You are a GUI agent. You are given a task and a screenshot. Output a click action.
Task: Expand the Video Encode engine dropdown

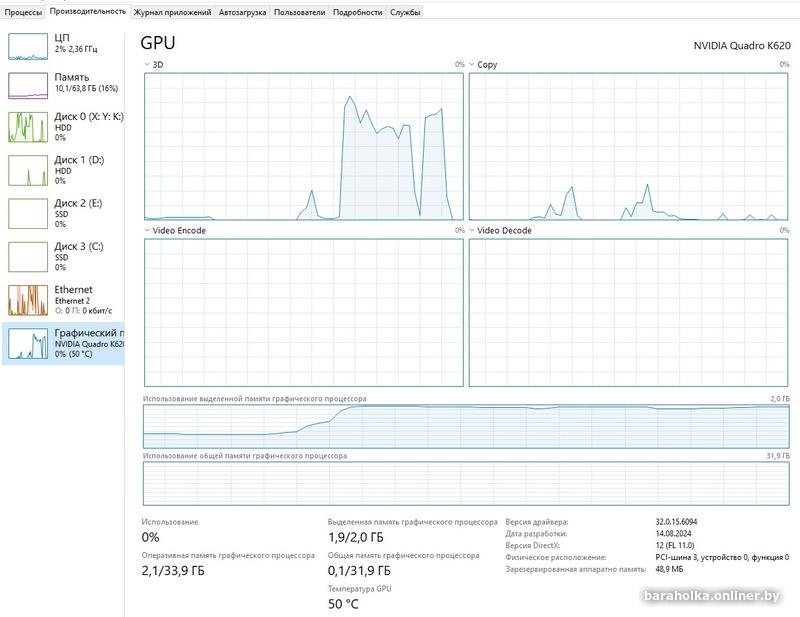coord(148,231)
